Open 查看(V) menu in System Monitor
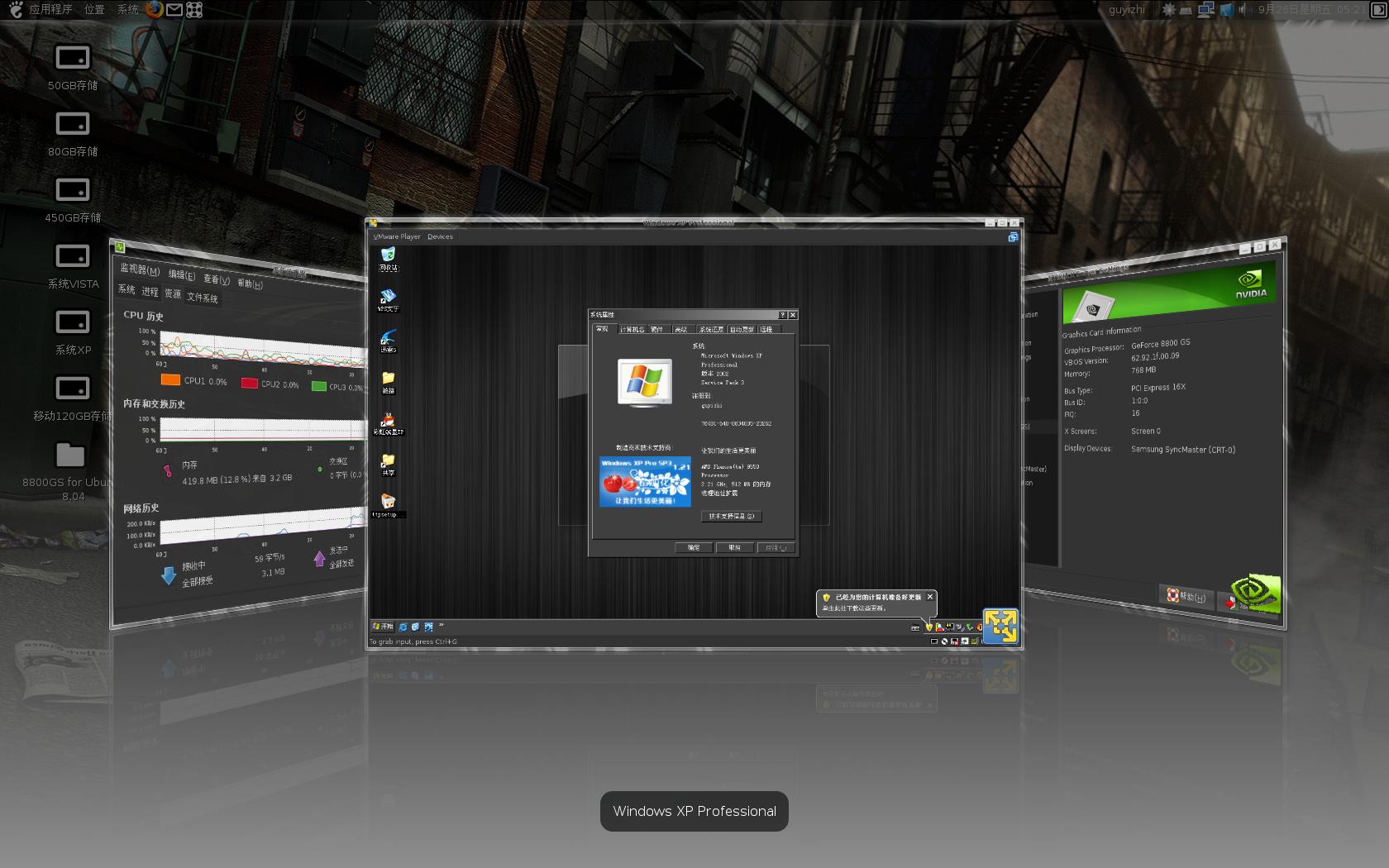Image resolution: width=1389 pixels, height=868 pixels. [x=217, y=279]
